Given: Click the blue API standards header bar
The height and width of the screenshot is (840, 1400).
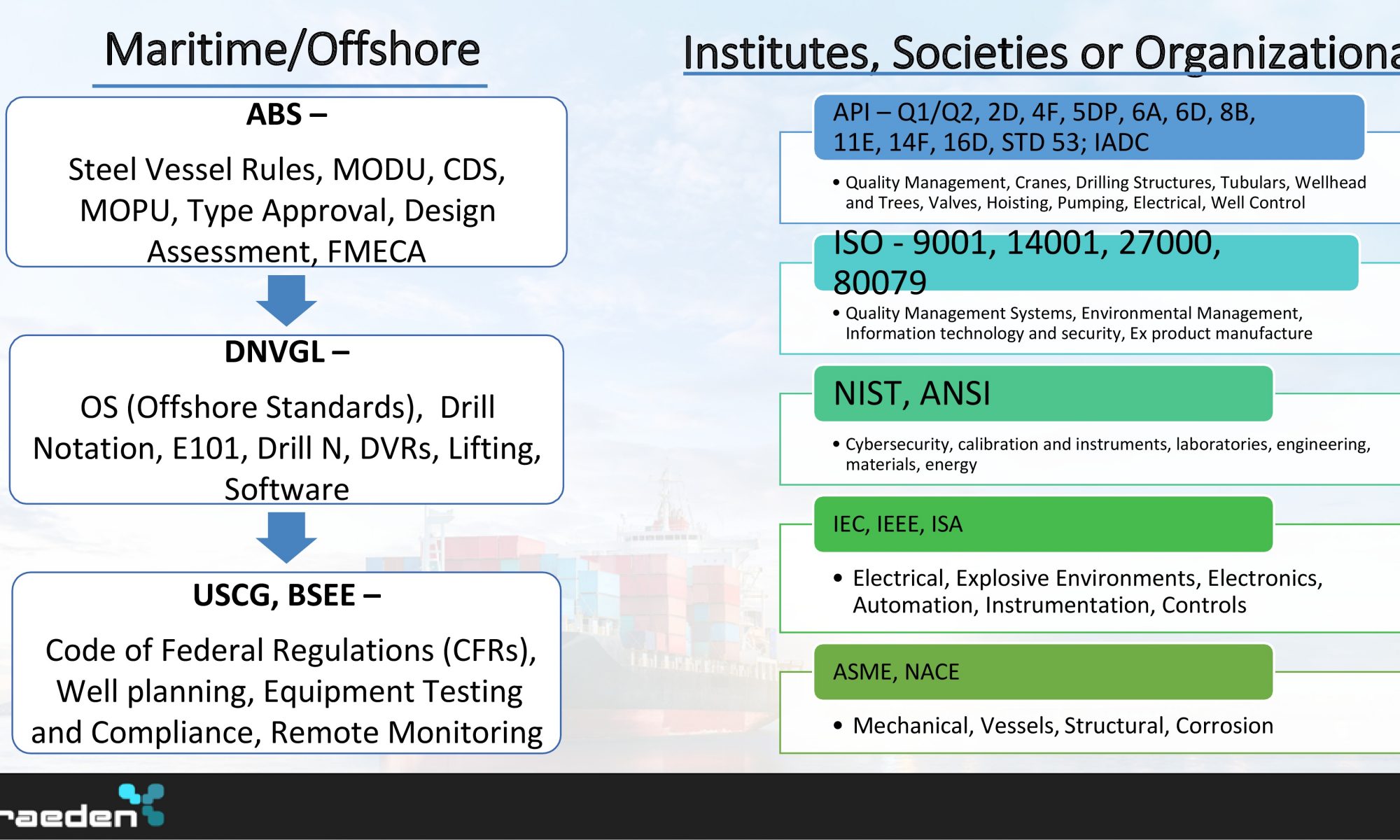Looking at the screenshot, I should pyautogui.click(x=1089, y=127).
